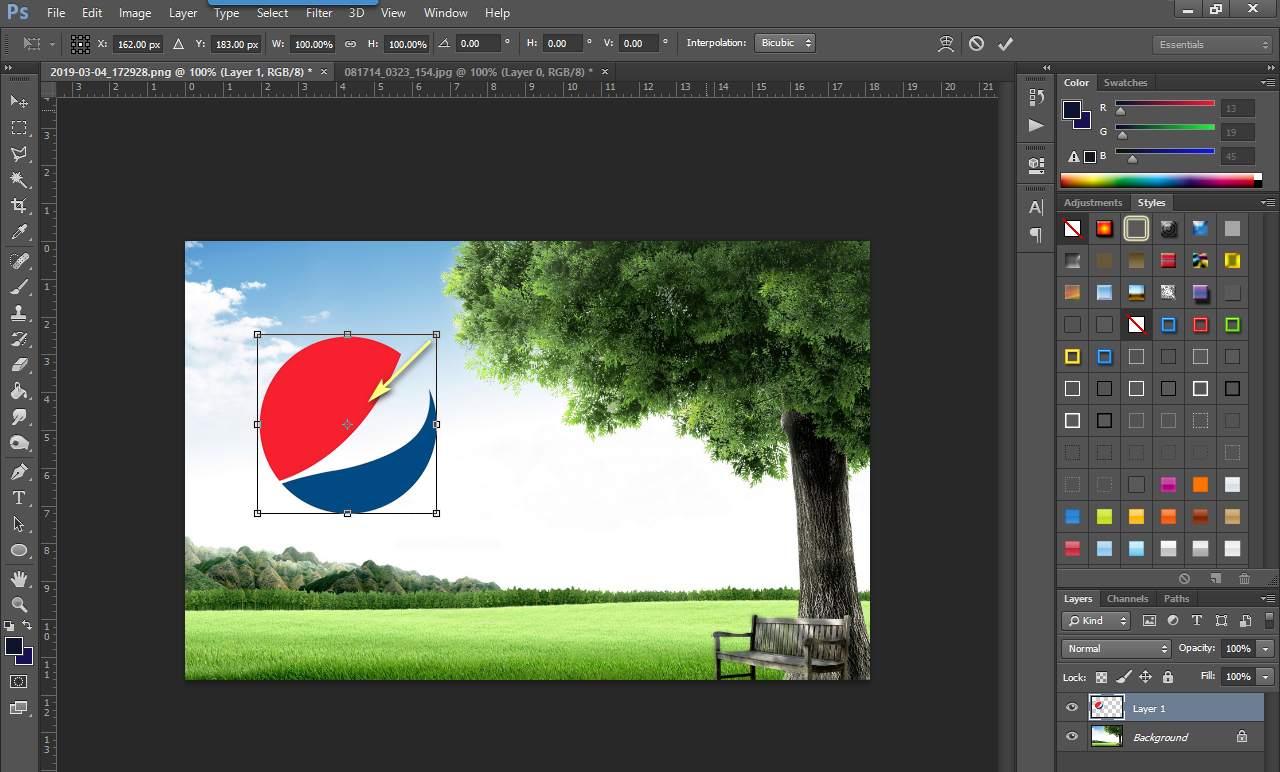Screen dimensions: 1280x772
Task: Select the Horizontal Type tool
Action: [x=19, y=498]
